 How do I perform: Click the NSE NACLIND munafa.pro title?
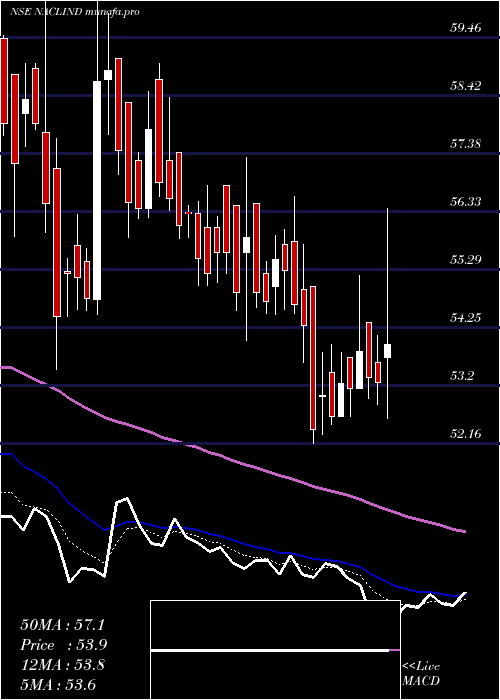[75, 12]
